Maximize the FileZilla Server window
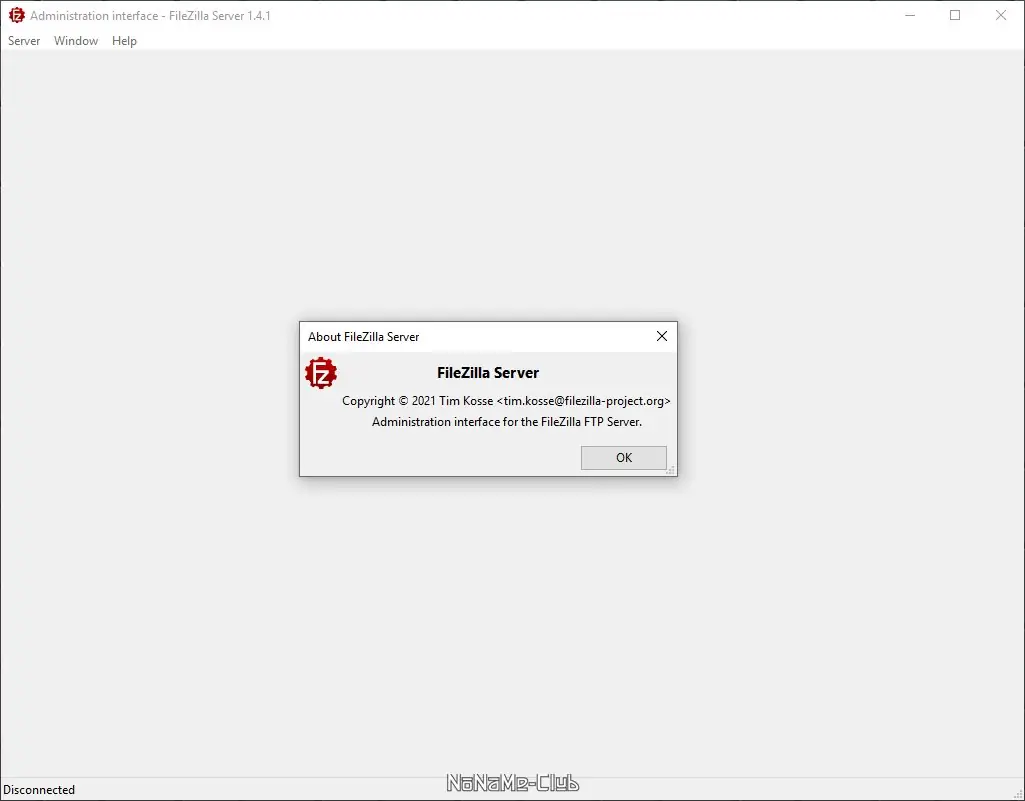The width and height of the screenshot is (1025, 801). point(955,15)
